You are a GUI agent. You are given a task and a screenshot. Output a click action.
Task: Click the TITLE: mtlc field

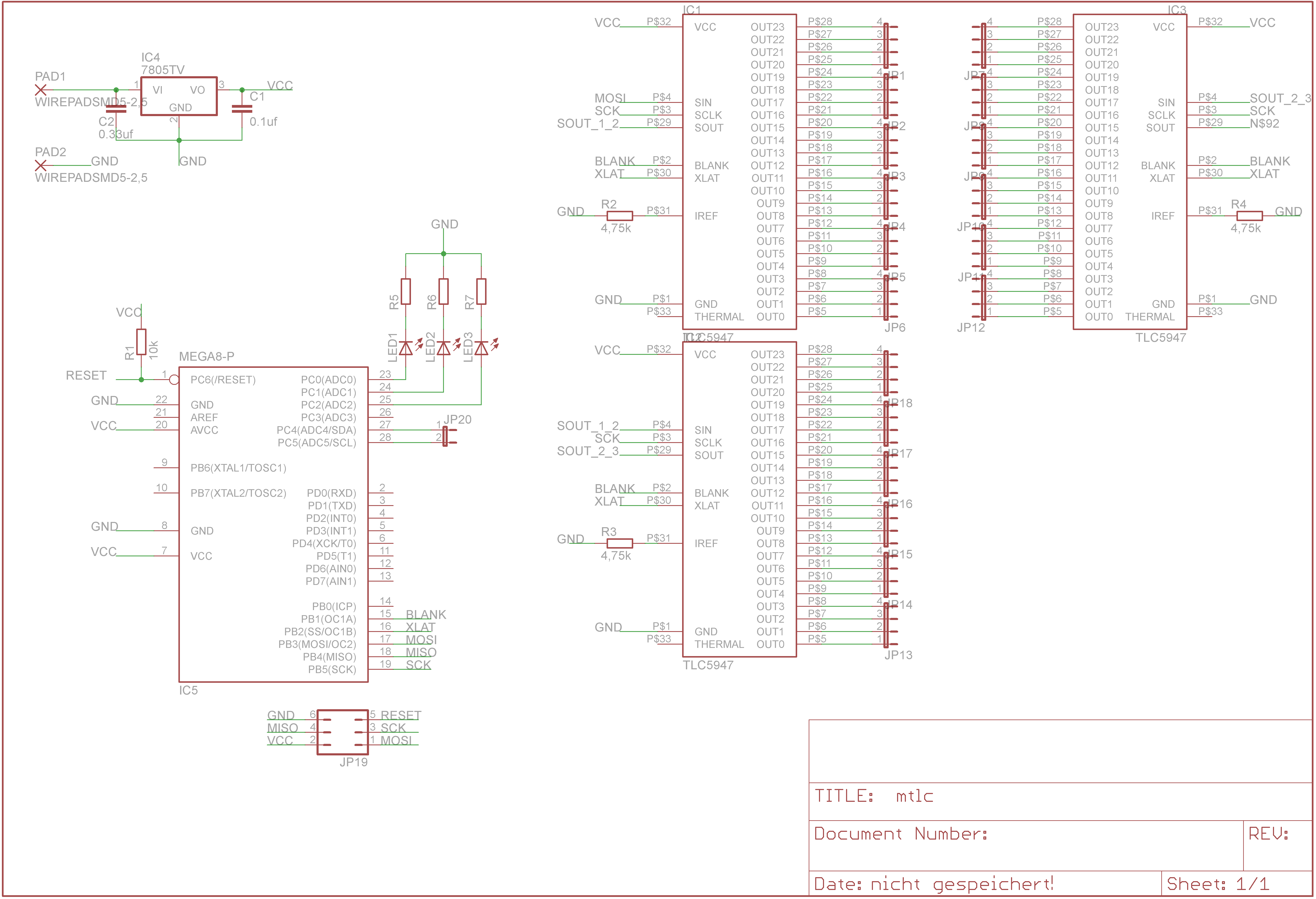tap(1061, 802)
